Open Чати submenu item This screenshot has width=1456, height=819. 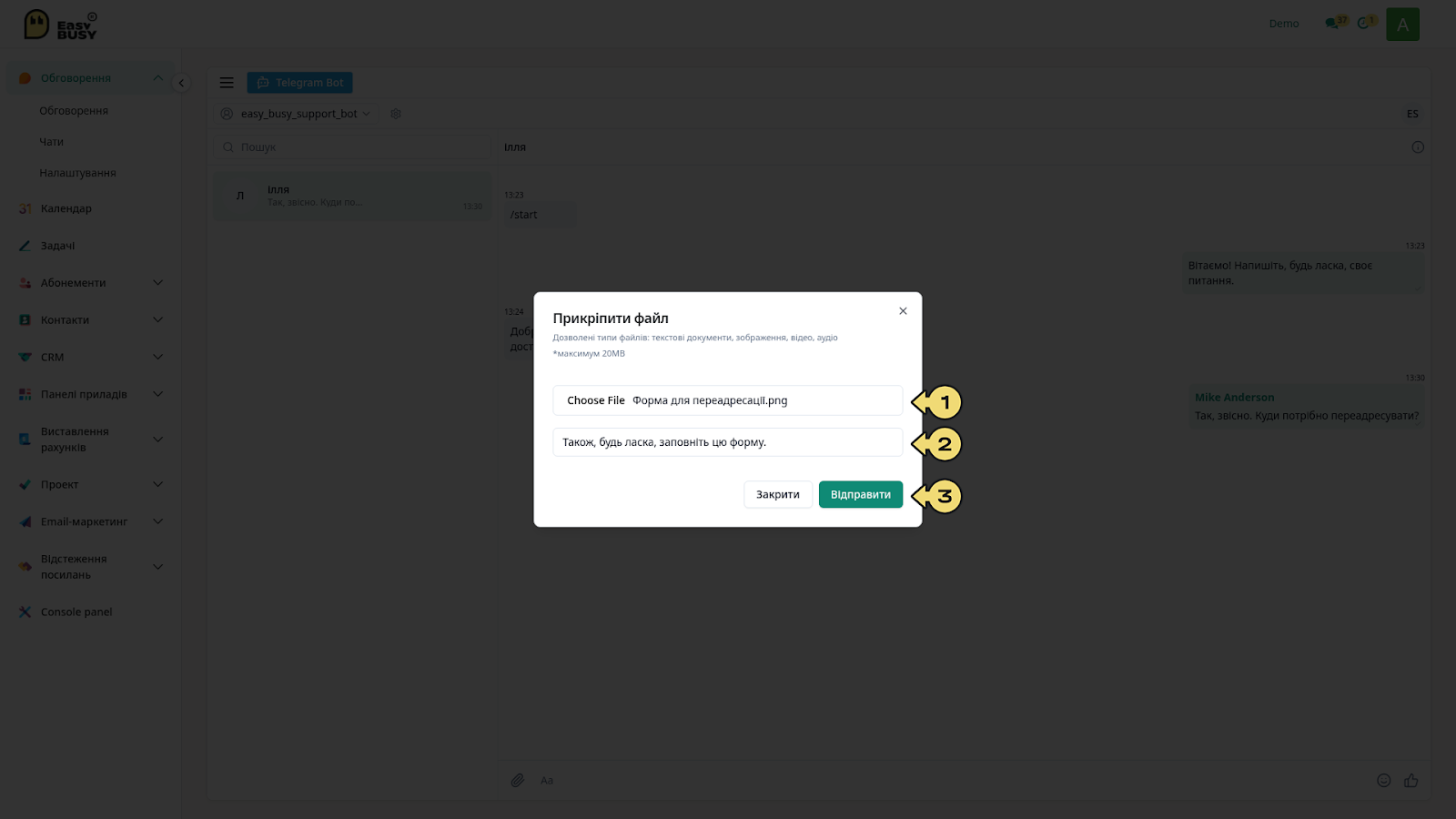pos(51,142)
